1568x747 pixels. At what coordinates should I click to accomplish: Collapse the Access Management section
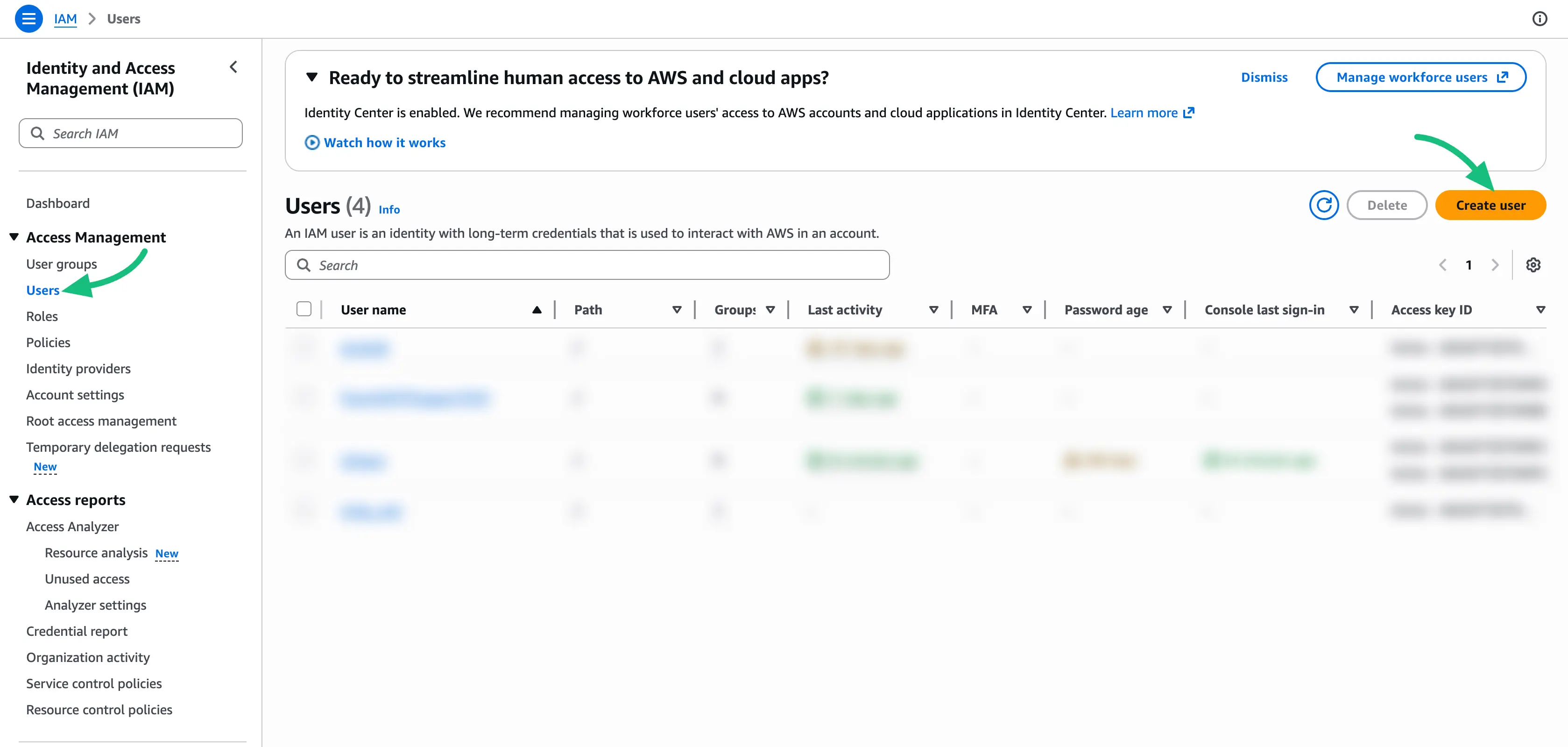click(x=14, y=236)
